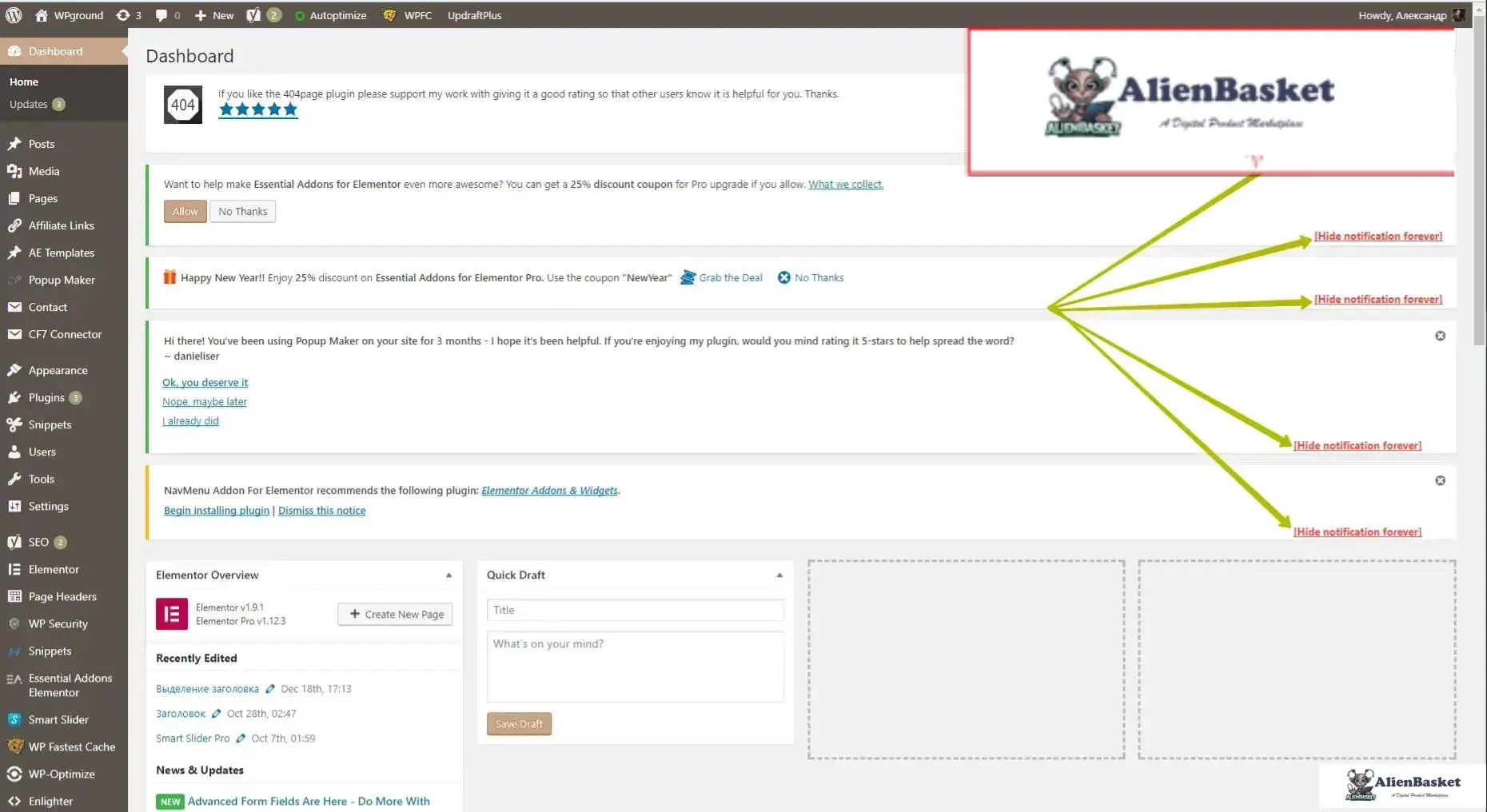Open the Yoast SEO admin bar icon
The height and width of the screenshot is (812, 1487).
click(254, 14)
